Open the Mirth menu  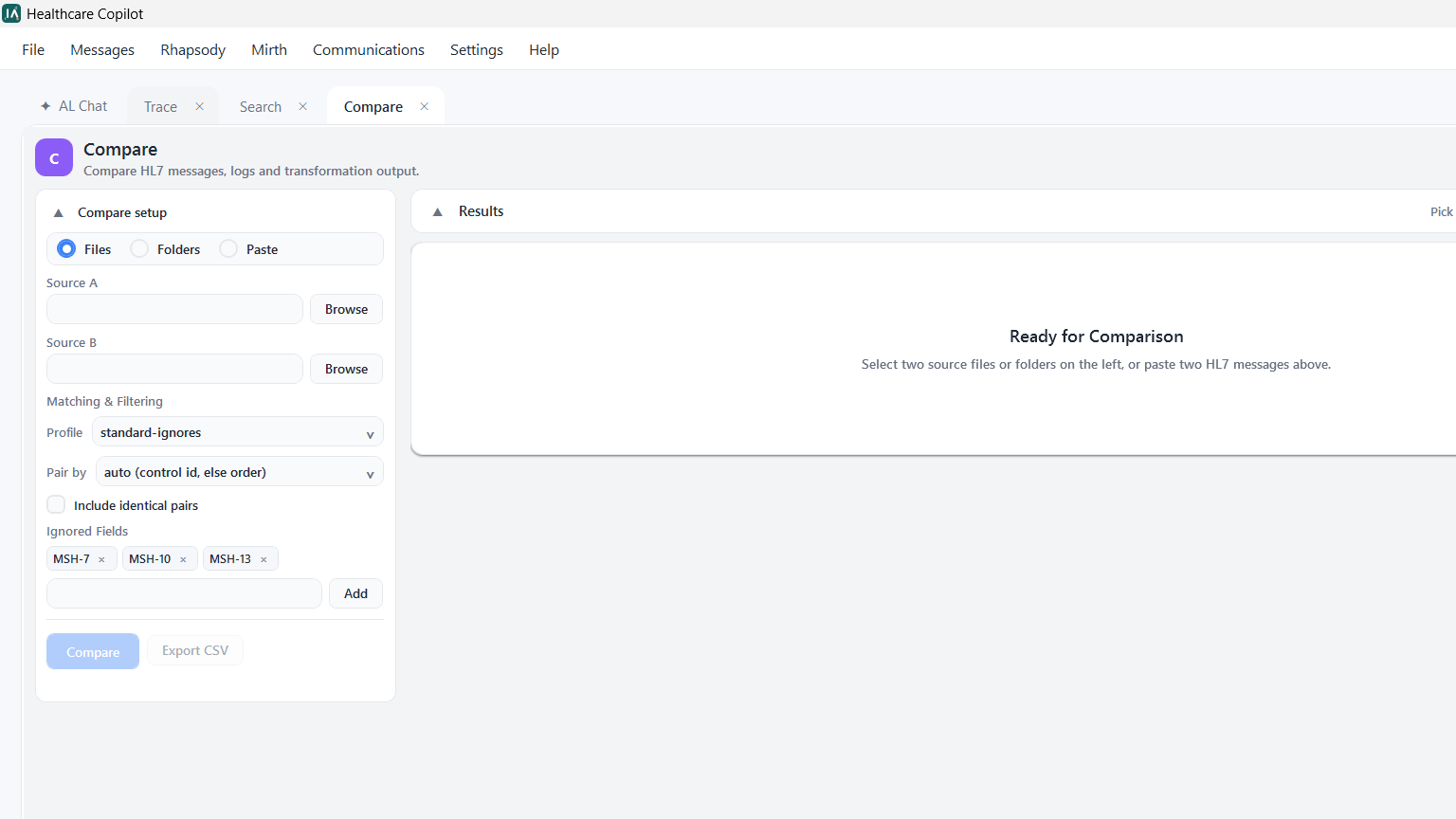click(x=269, y=49)
